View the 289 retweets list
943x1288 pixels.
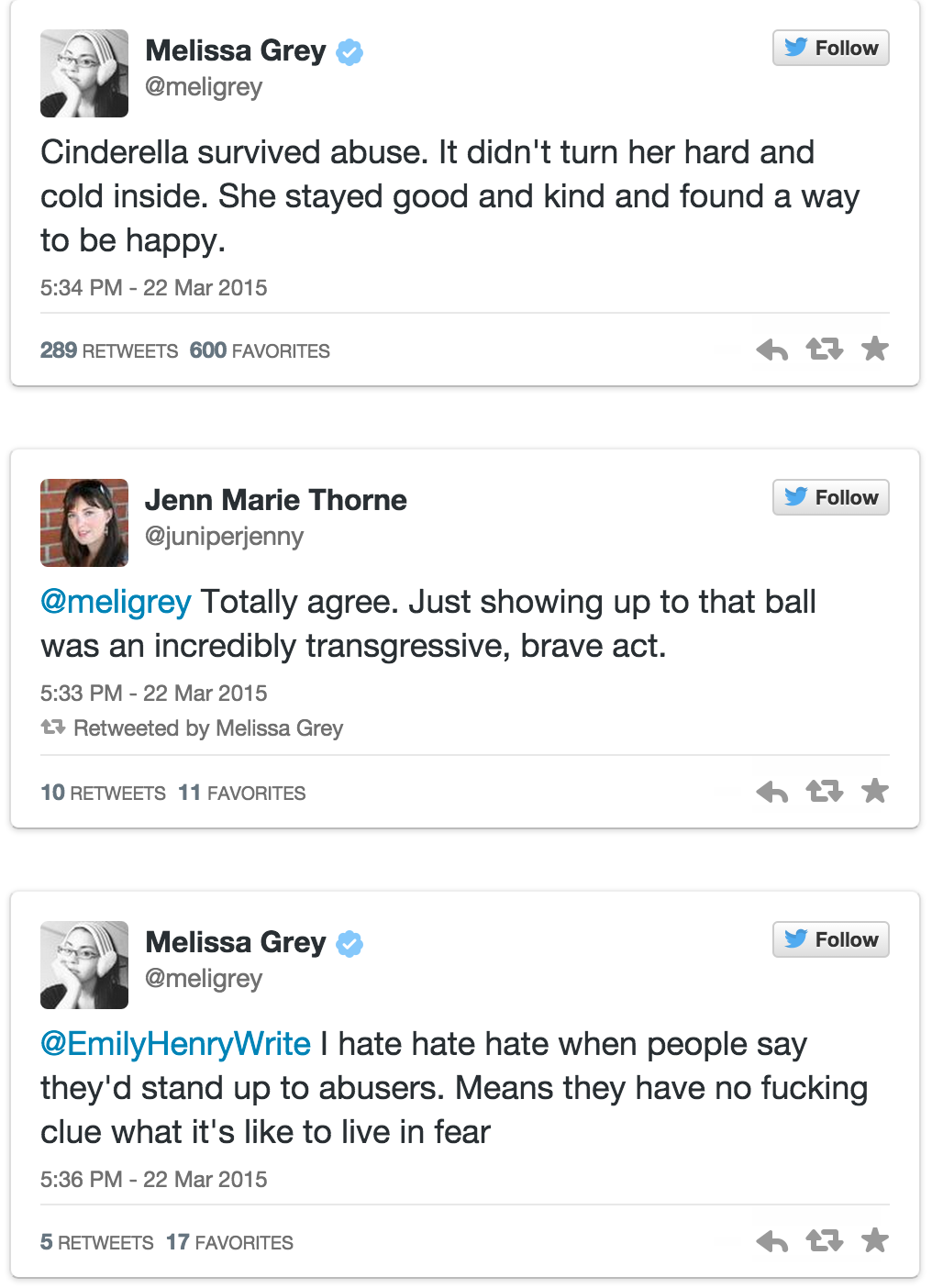pos(109,350)
